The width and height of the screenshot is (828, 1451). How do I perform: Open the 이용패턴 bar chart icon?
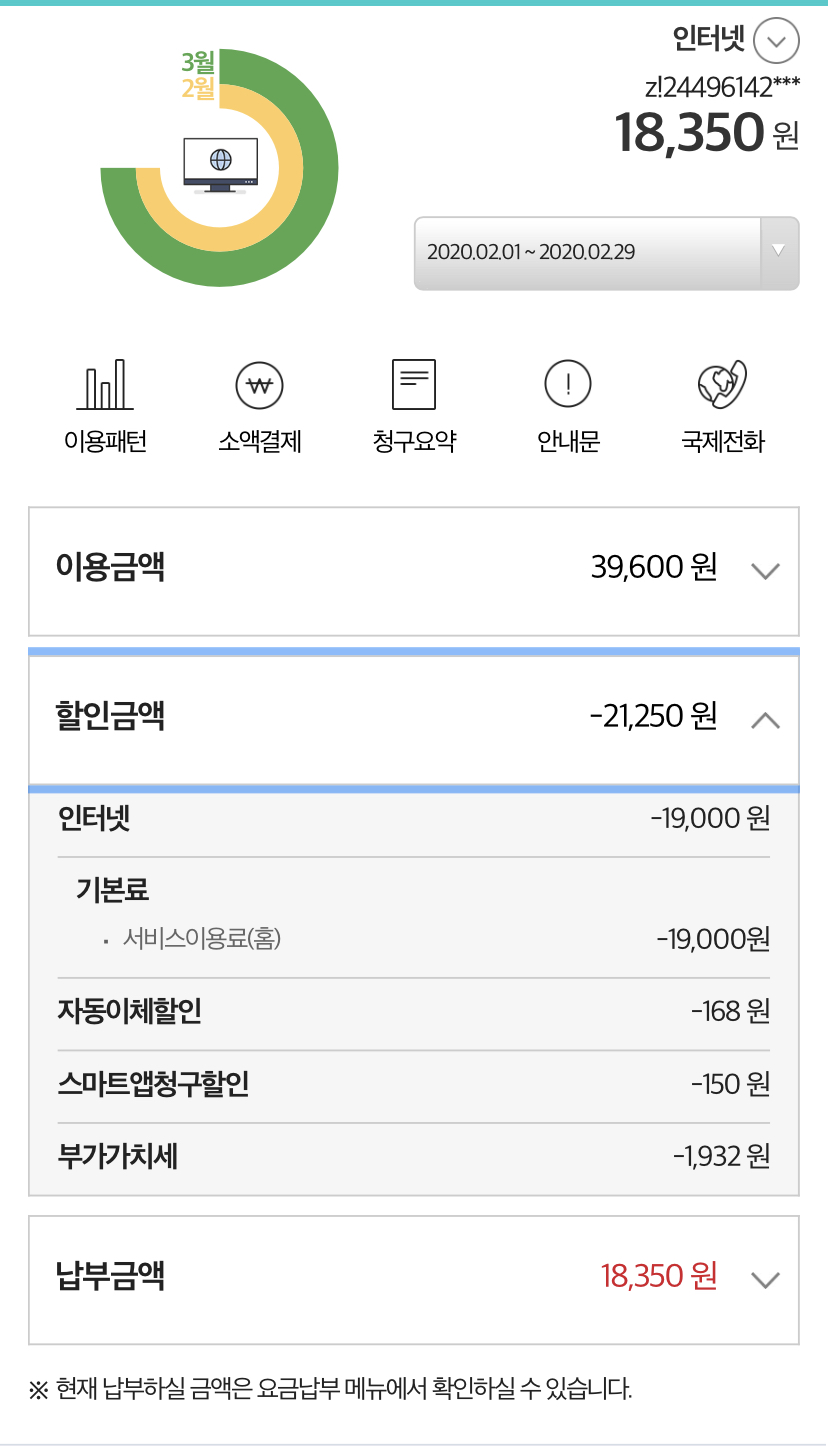click(105, 385)
